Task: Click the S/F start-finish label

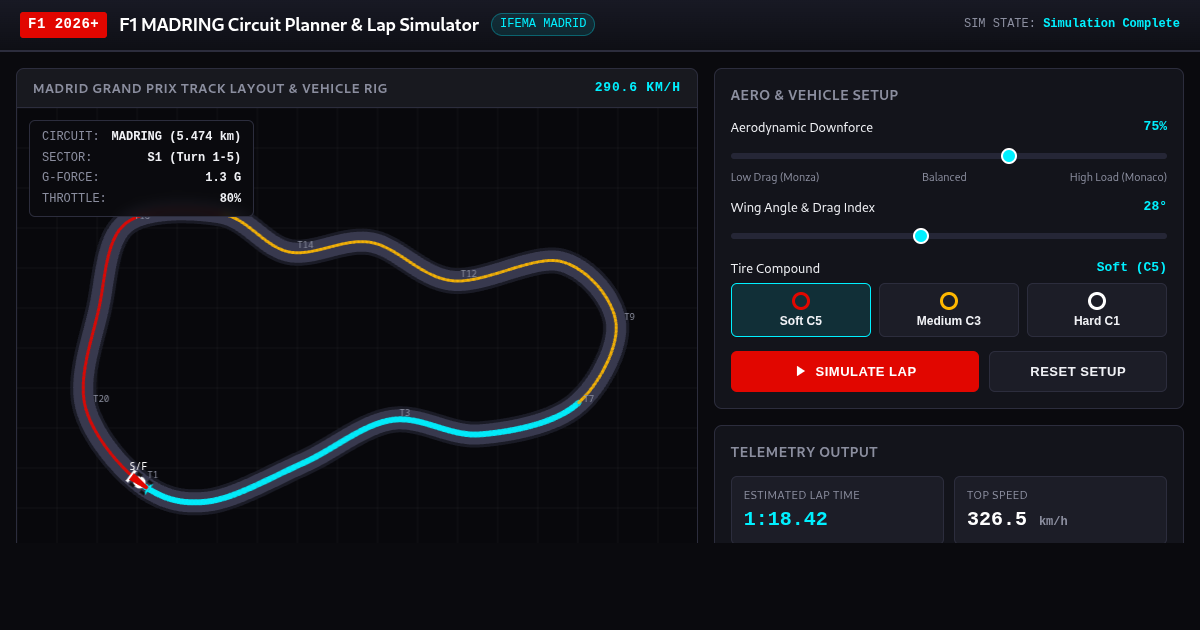Action: click(x=138, y=467)
